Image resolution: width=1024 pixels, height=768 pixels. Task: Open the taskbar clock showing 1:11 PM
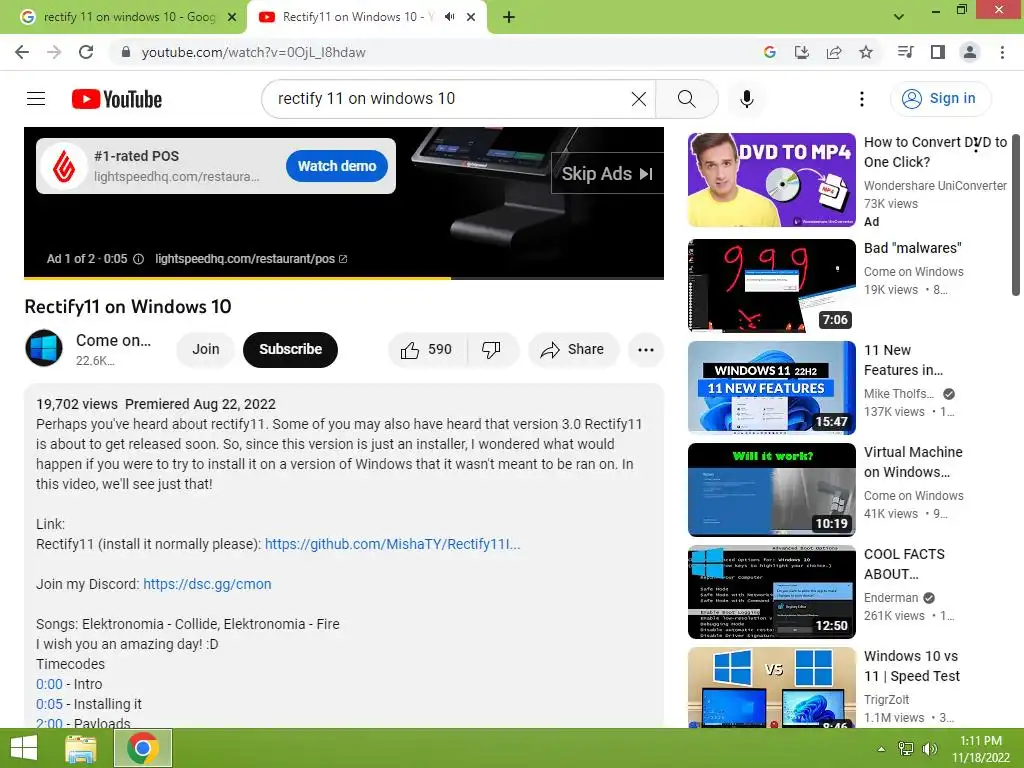coord(980,749)
